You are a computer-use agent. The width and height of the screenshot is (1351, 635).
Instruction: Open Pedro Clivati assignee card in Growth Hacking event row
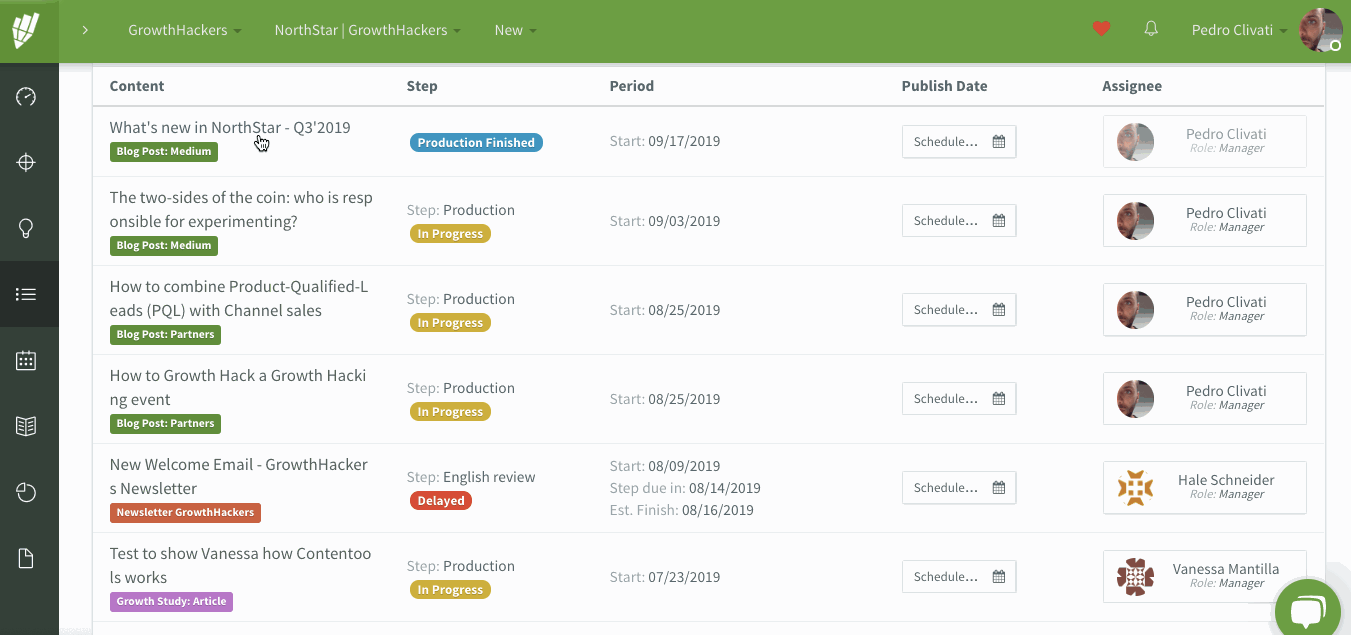(1204, 398)
